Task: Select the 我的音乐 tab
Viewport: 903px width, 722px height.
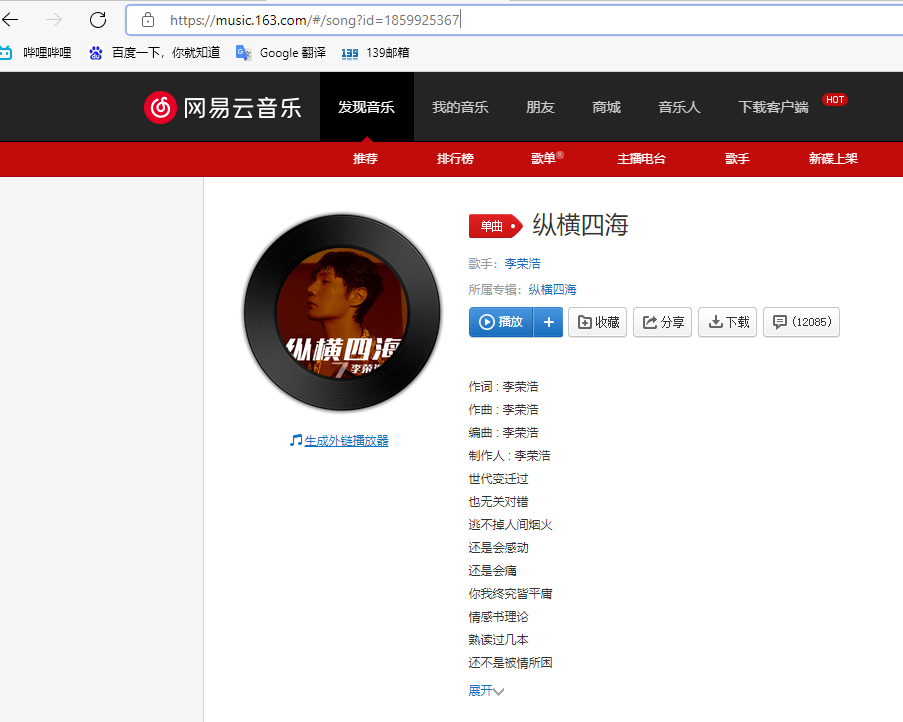Action: 460,107
